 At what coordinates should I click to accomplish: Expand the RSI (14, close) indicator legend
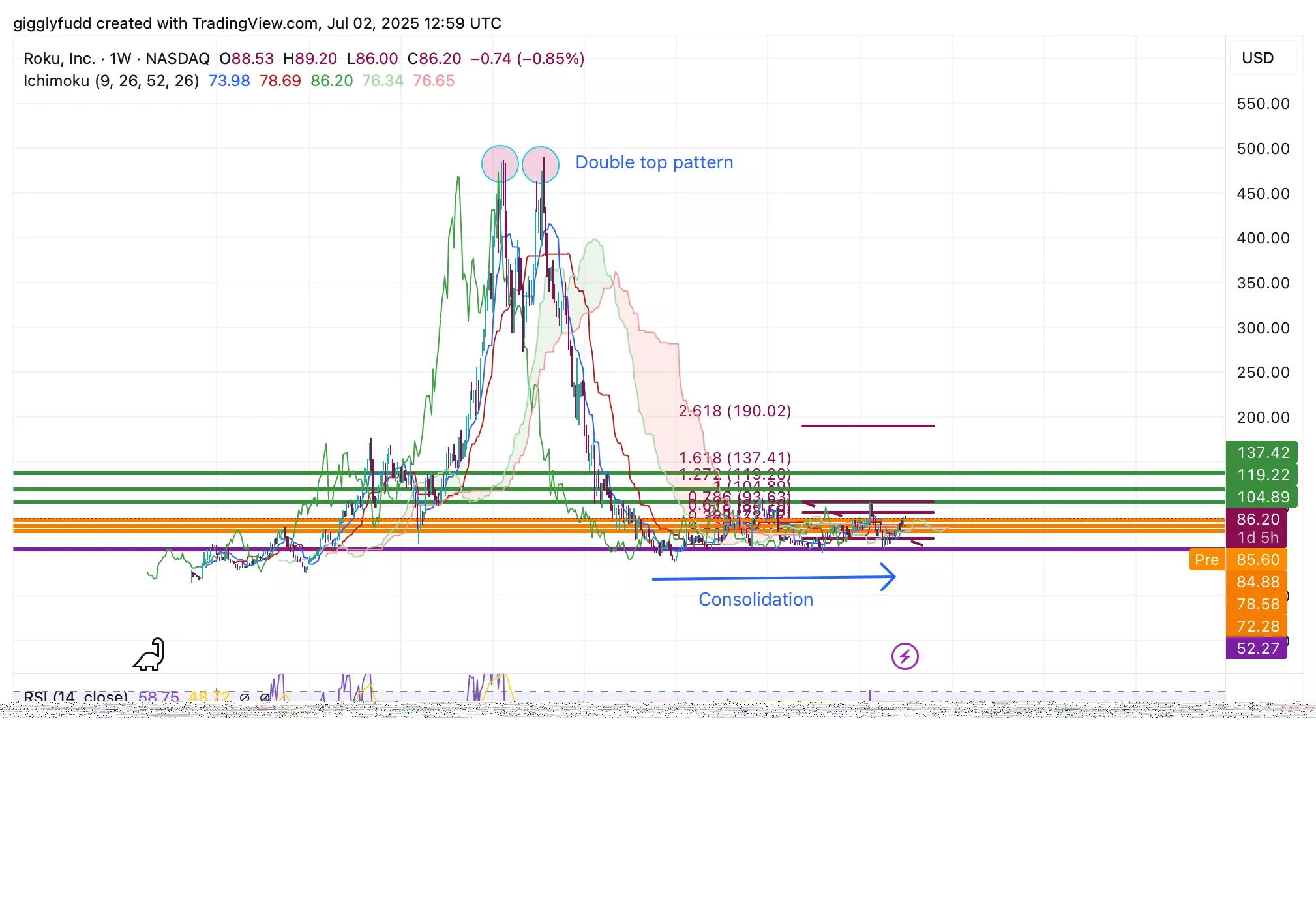(x=76, y=696)
